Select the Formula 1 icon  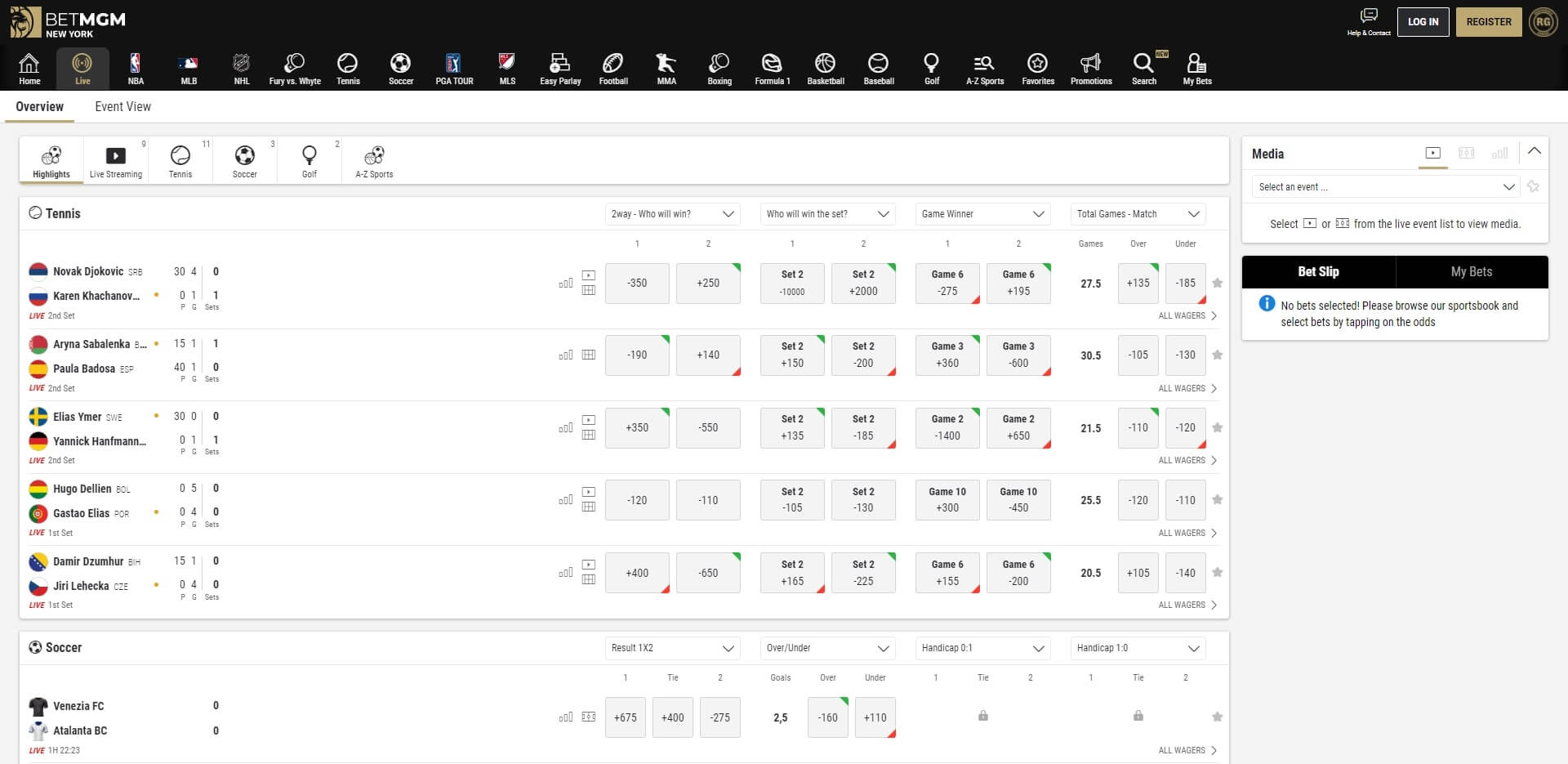point(771,69)
